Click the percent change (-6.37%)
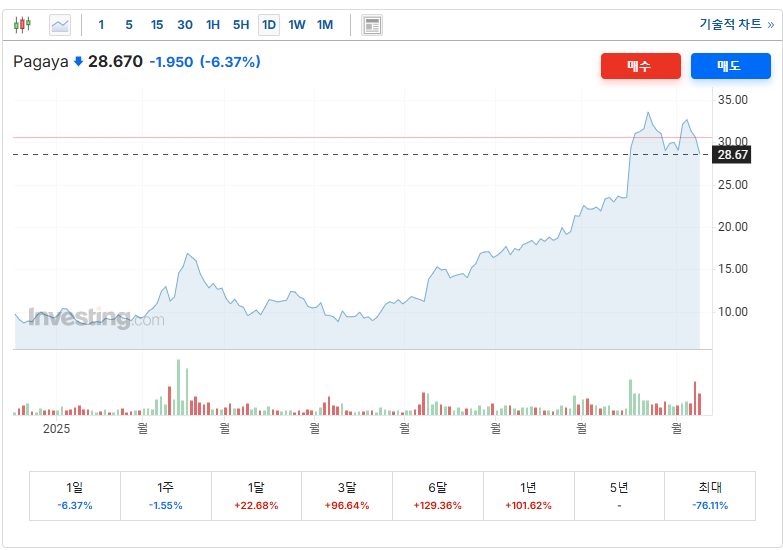Image resolution: width=783 pixels, height=550 pixels. (x=230, y=62)
